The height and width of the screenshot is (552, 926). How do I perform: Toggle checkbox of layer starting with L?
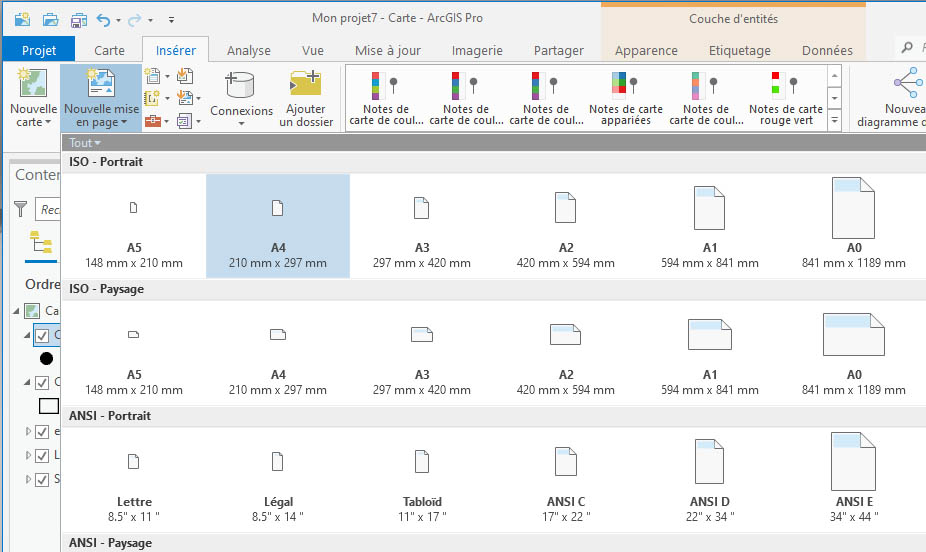click(x=42, y=456)
